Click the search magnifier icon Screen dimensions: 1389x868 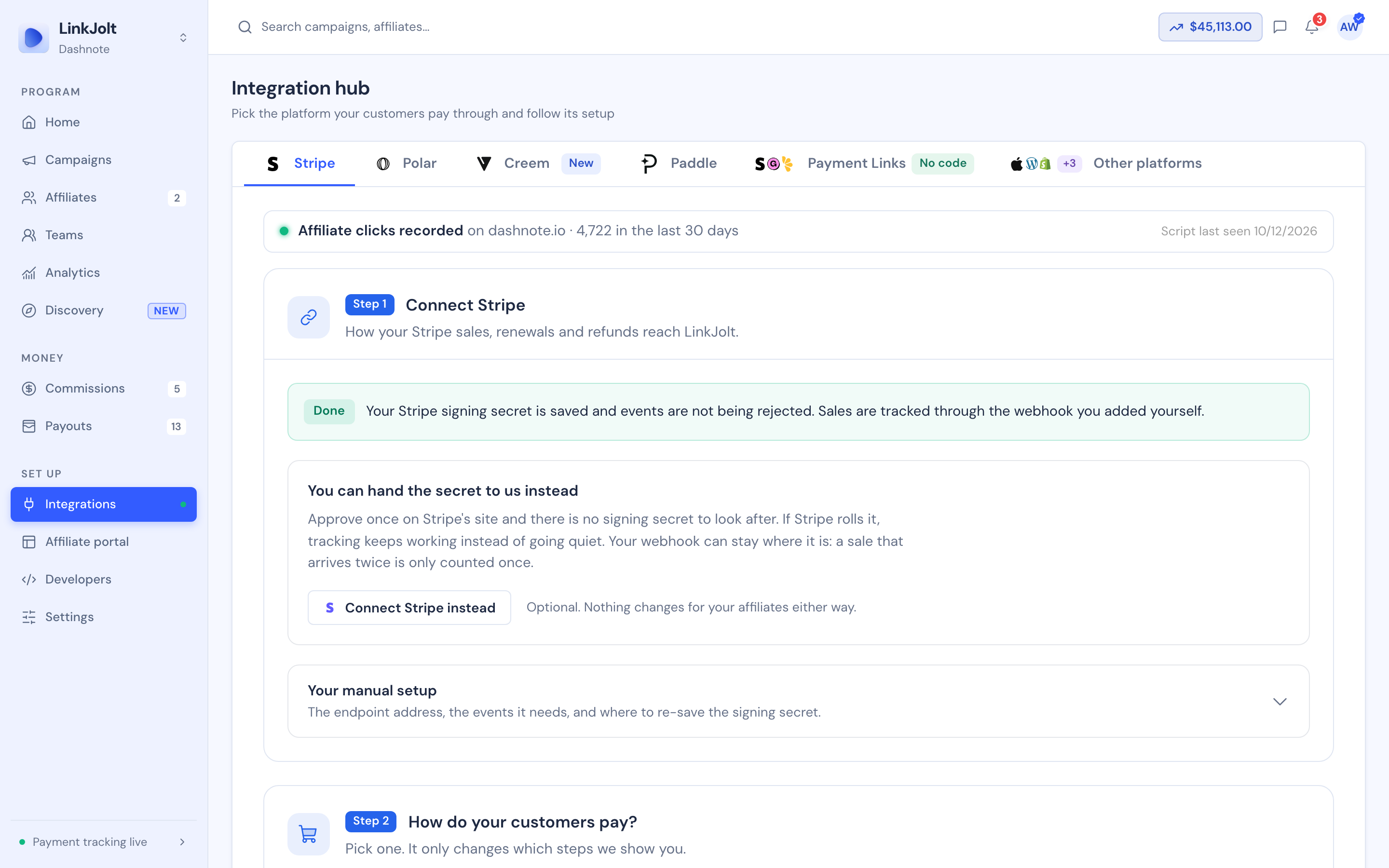click(245, 27)
